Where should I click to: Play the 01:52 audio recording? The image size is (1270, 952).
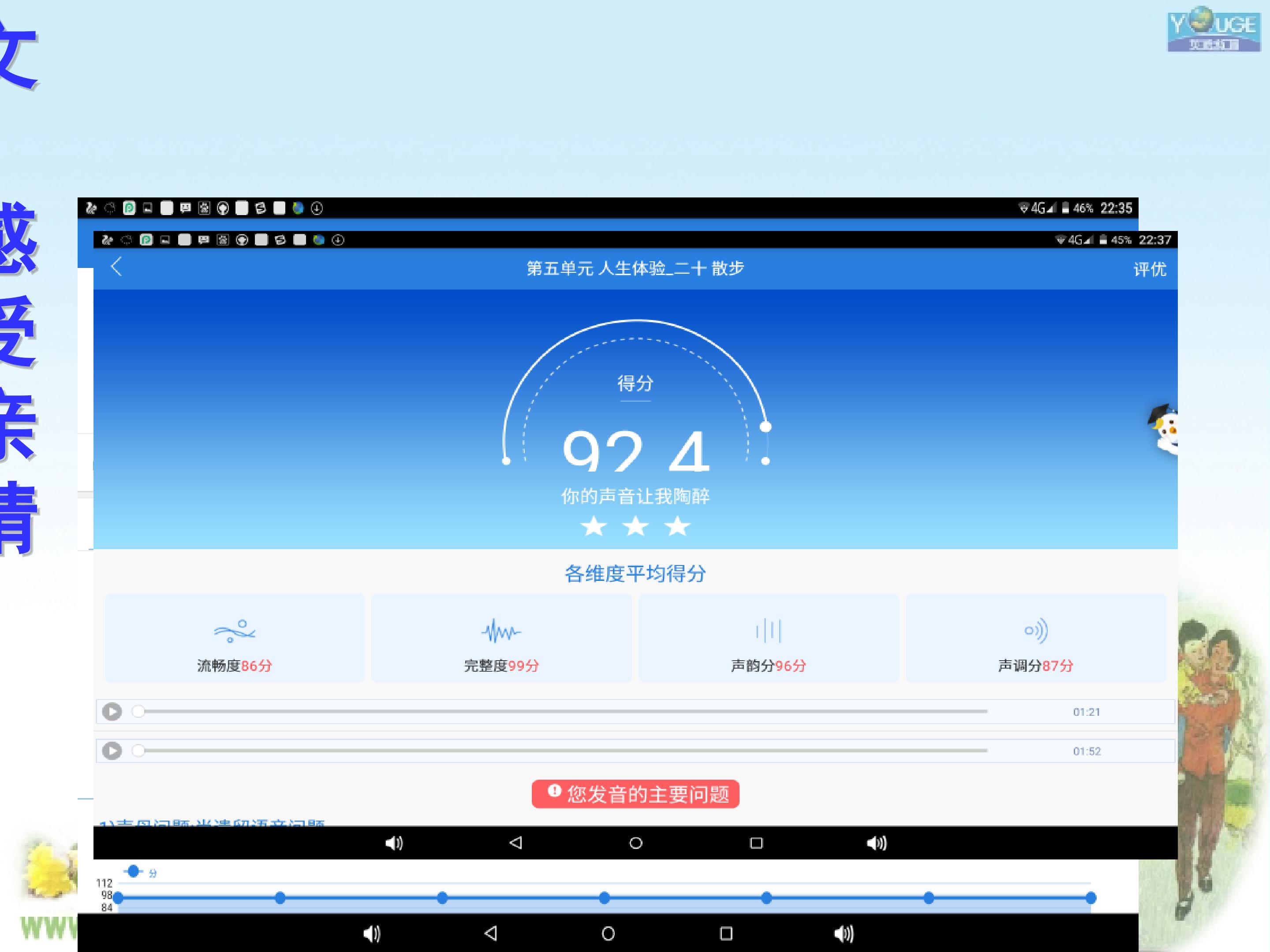tap(112, 751)
